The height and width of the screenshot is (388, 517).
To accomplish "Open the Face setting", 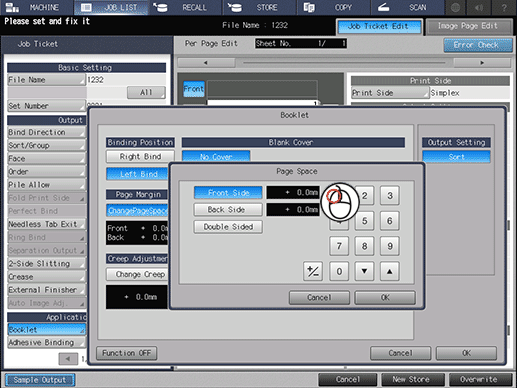I will [x=46, y=159].
